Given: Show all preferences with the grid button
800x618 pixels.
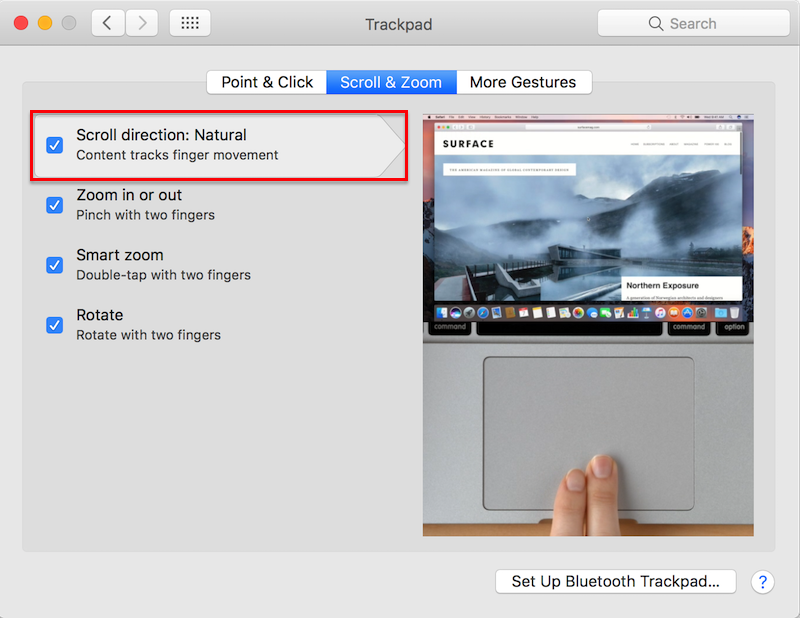Looking at the screenshot, I should coord(190,23).
